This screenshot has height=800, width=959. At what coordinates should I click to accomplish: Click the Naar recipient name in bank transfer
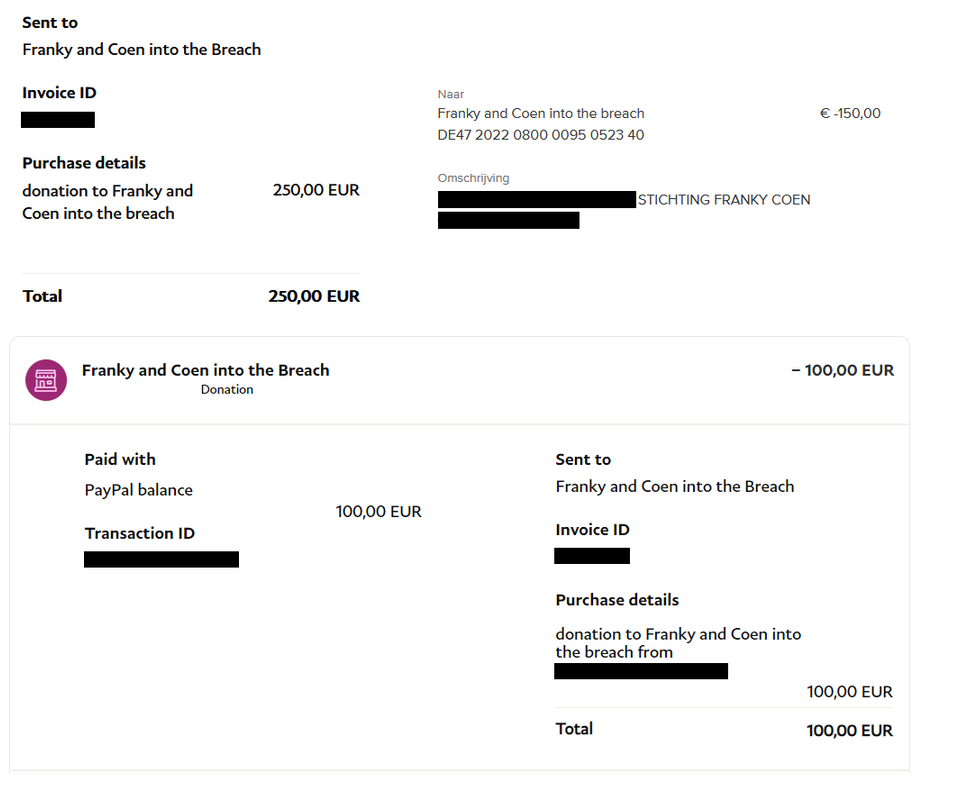pos(541,113)
